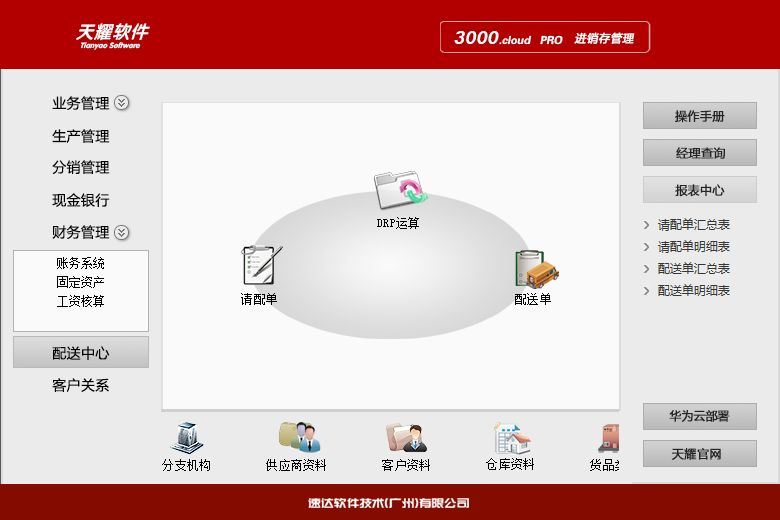780x520 pixels.
Task: Open the 供应商资料 people icon
Action: pos(299,437)
